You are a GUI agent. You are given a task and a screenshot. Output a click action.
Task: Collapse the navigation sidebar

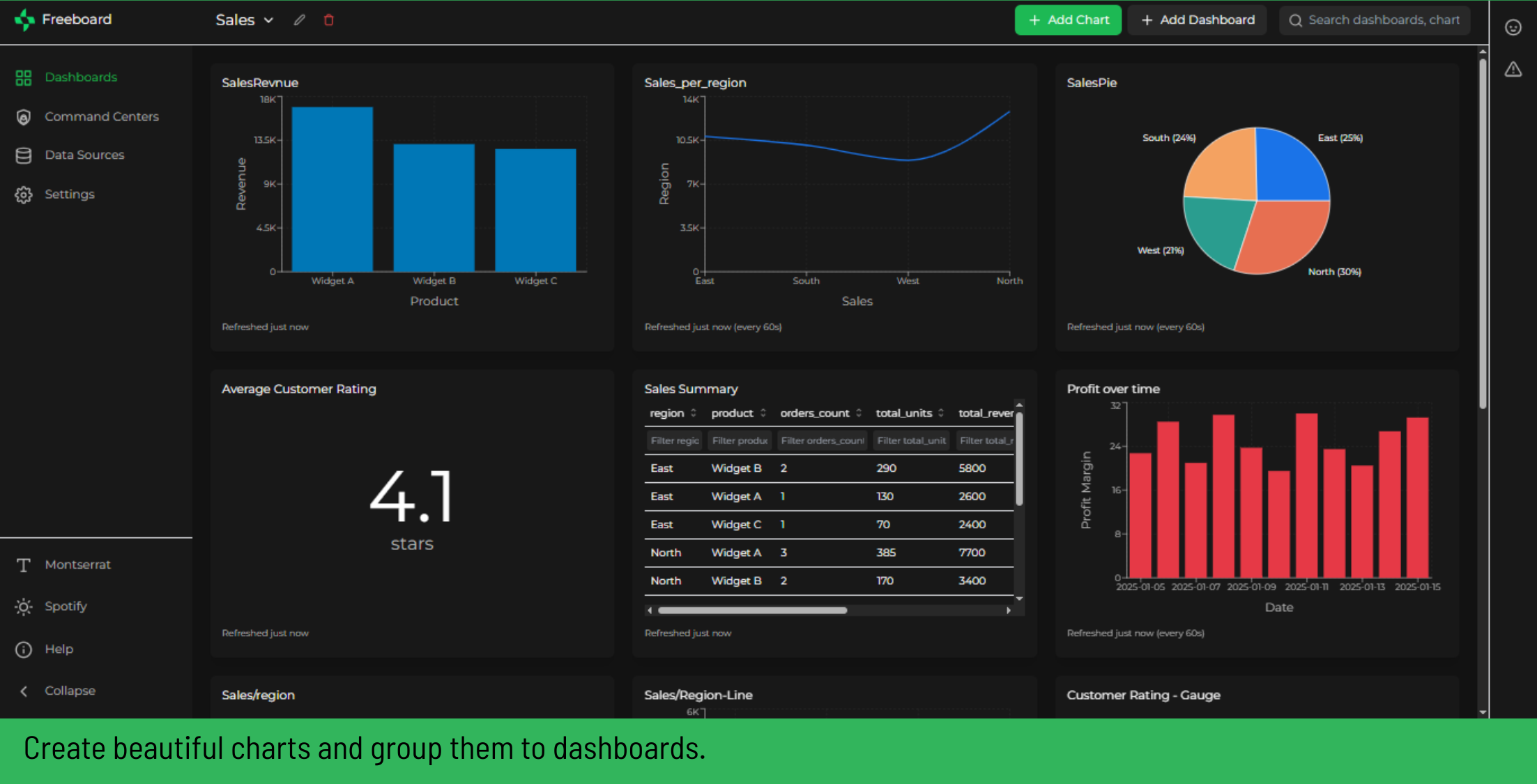70,691
